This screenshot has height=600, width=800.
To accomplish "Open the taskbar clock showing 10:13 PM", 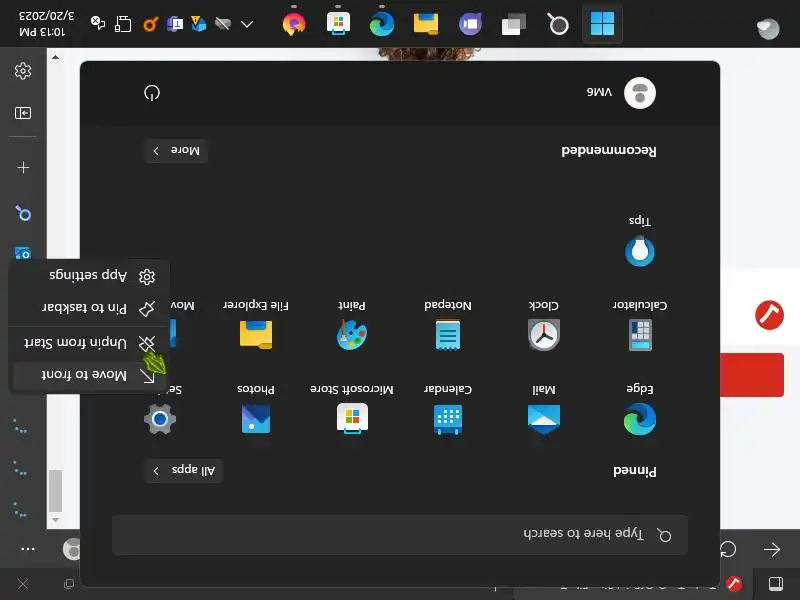I will tap(46, 24).
